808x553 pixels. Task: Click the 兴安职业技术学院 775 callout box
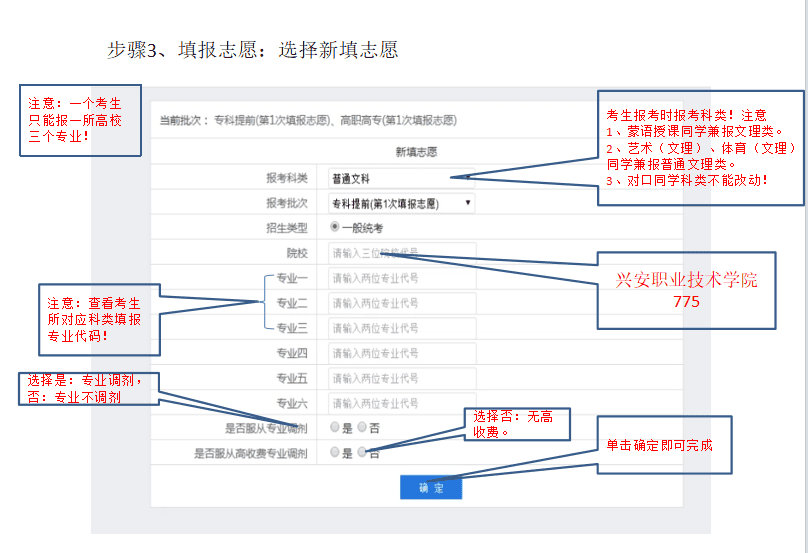click(686, 290)
